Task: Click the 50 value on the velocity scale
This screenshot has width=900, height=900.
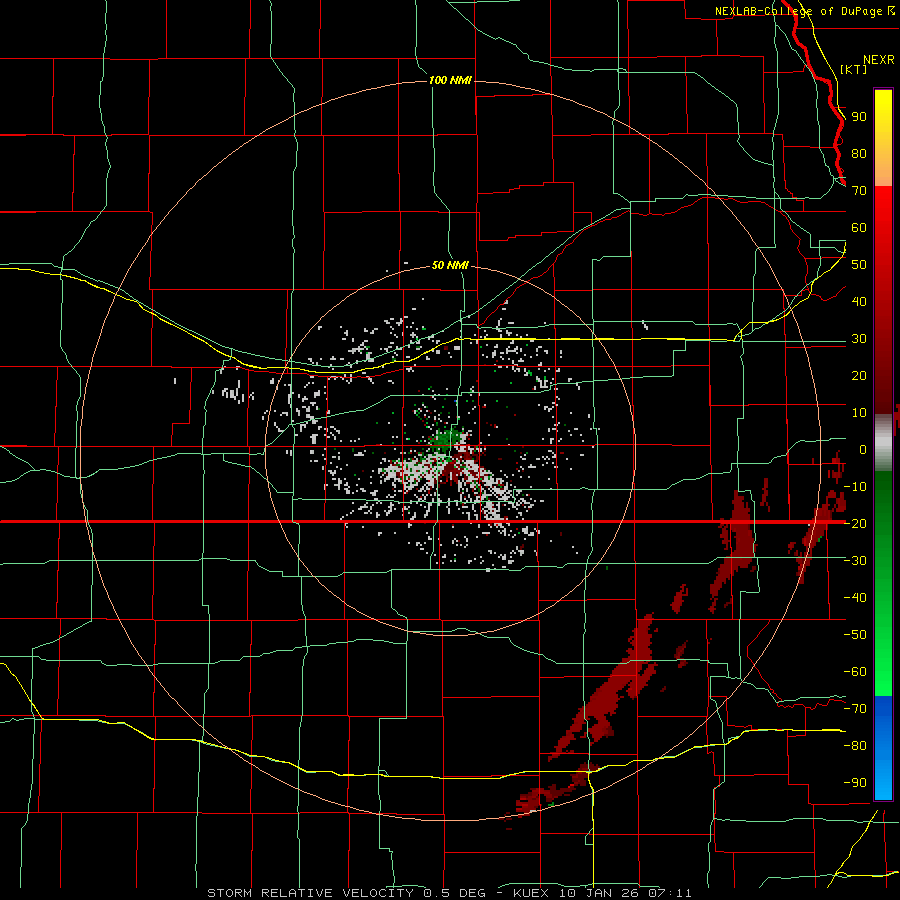Action: coord(859,265)
